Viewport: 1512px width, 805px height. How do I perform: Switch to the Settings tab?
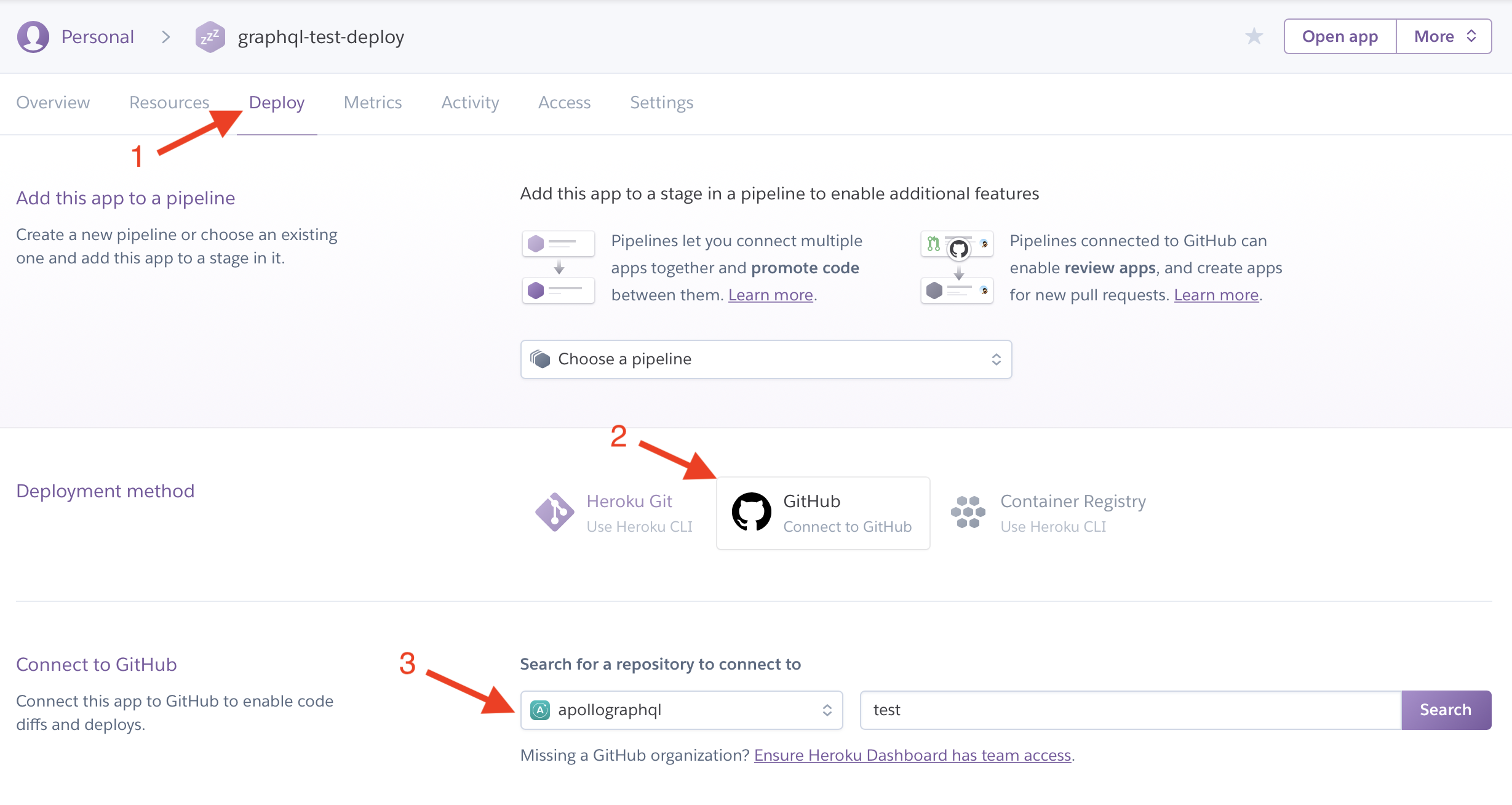pyautogui.click(x=661, y=102)
